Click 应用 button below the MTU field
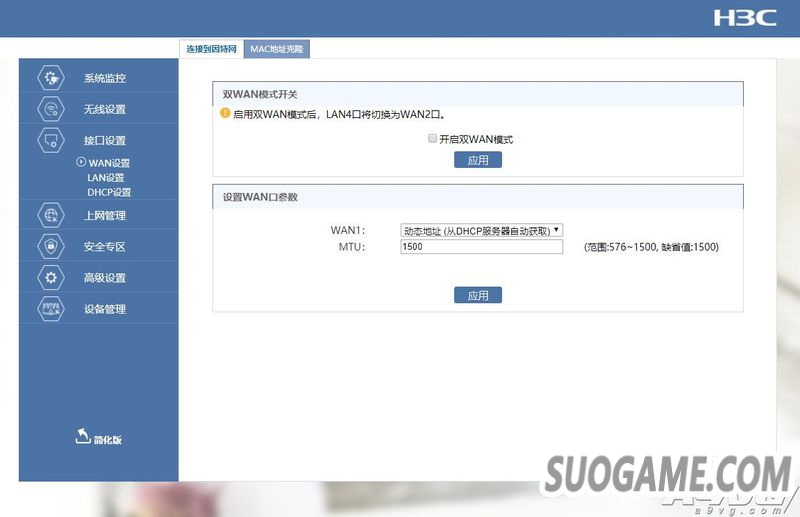The image size is (800, 517). coord(477,295)
